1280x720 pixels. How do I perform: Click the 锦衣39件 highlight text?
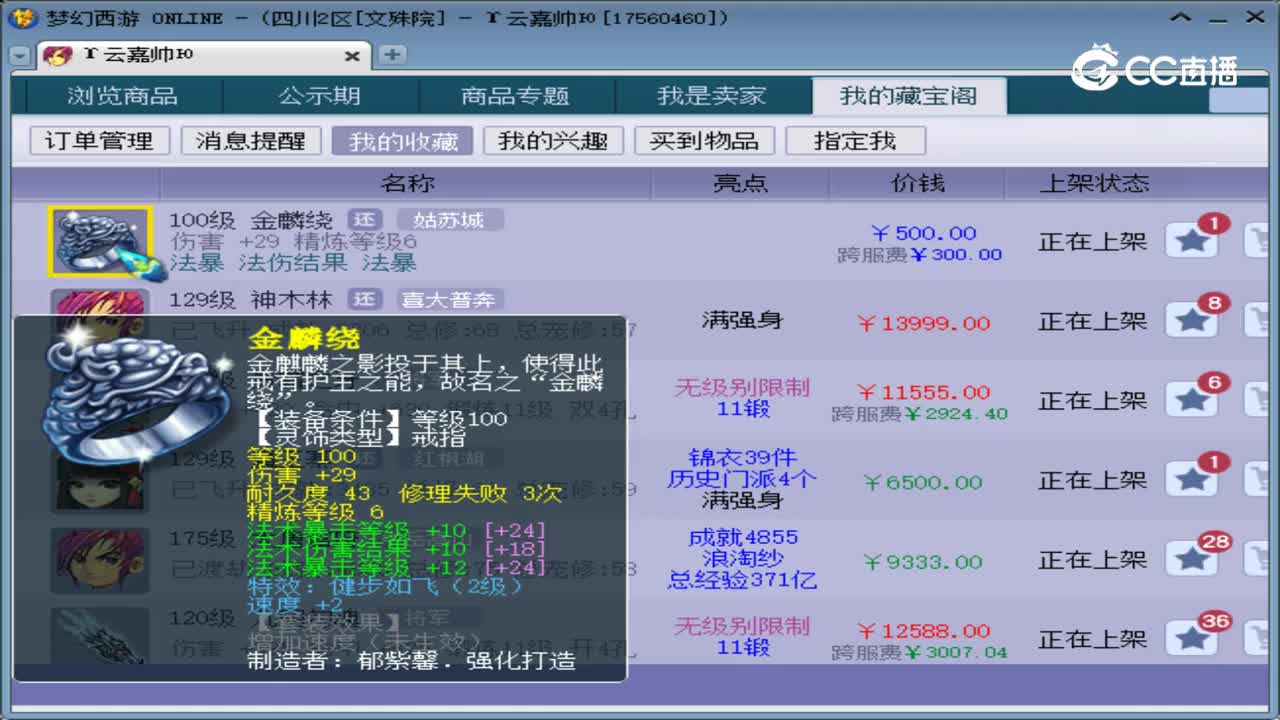click(x=742, y=458)
